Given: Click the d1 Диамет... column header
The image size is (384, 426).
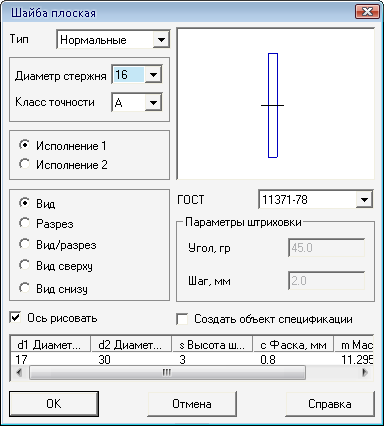Looking at the screenshot, I should (51, 345).
